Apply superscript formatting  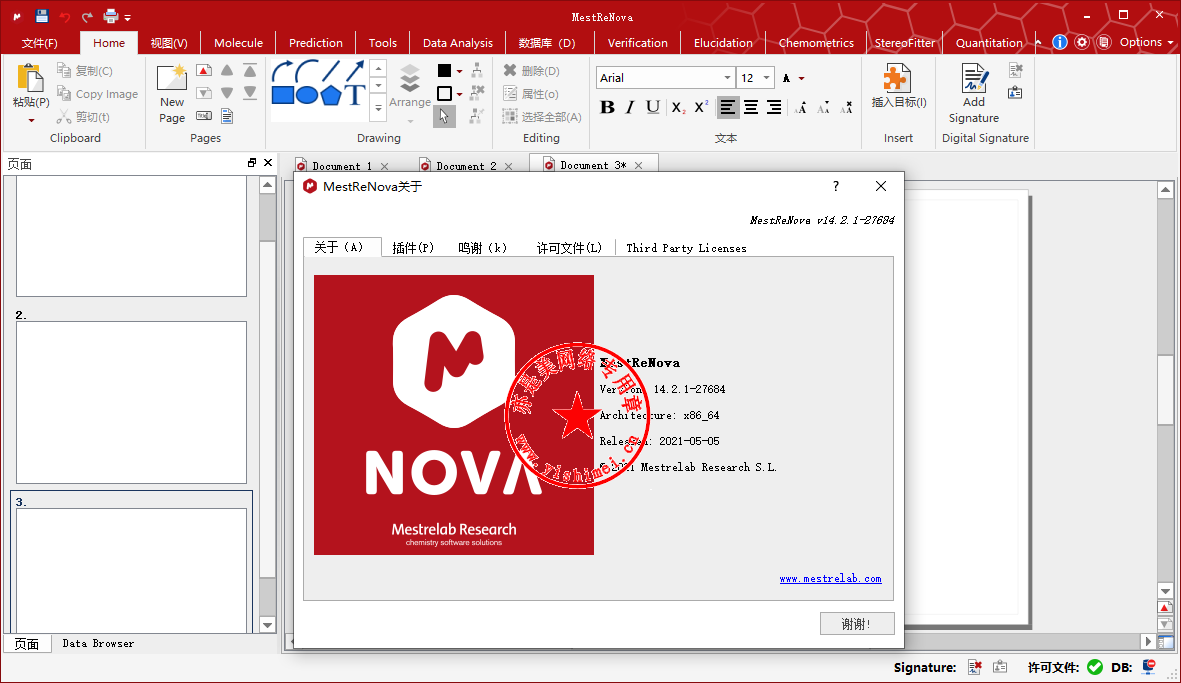701,108
